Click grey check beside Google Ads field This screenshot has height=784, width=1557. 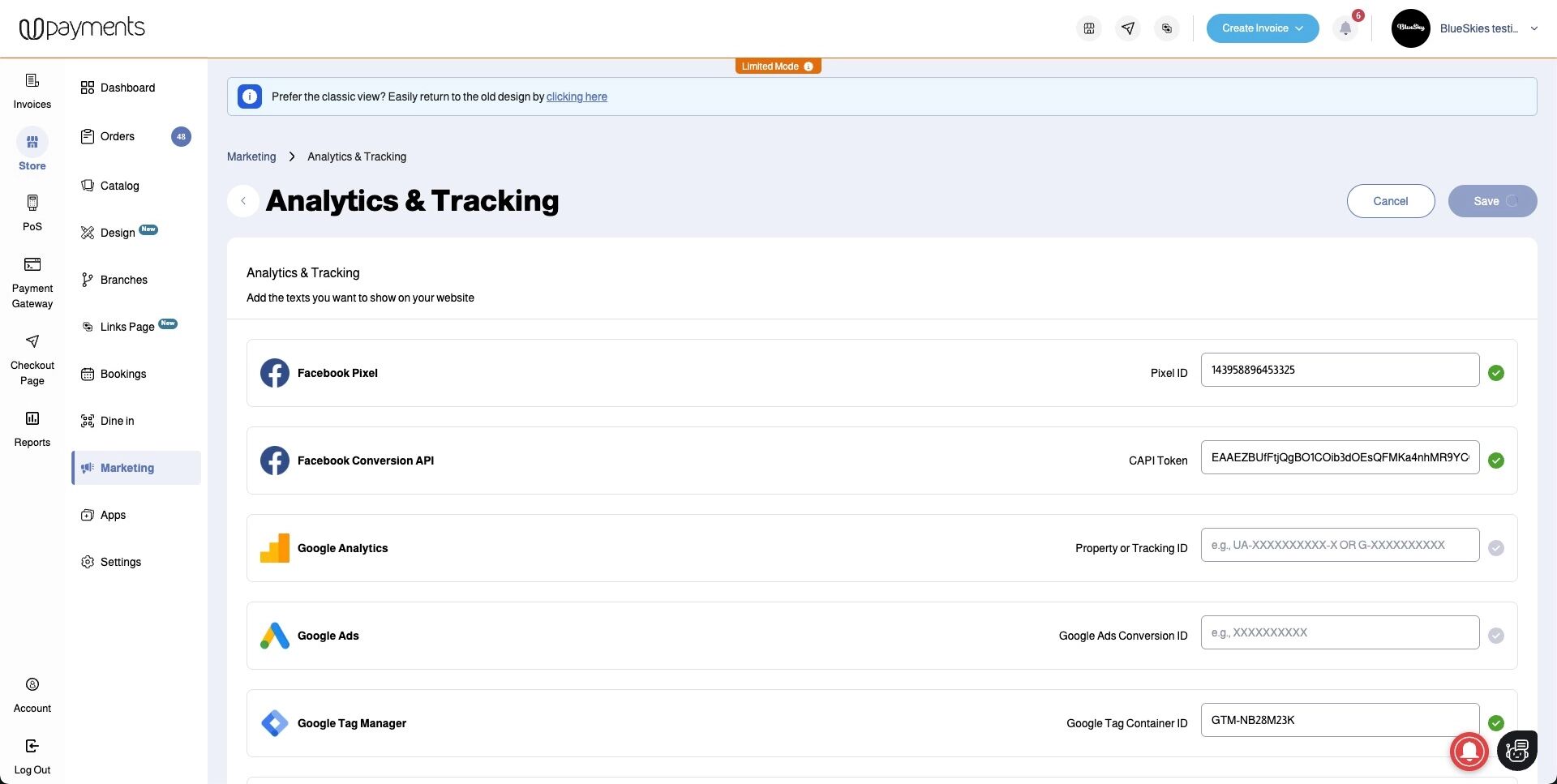1496,636
